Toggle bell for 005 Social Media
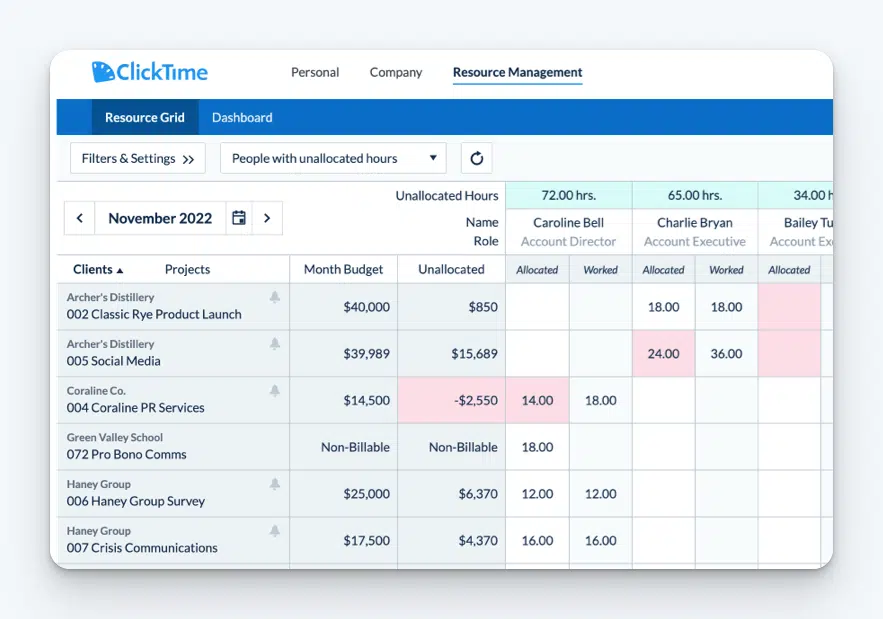 tap(274, 344)
